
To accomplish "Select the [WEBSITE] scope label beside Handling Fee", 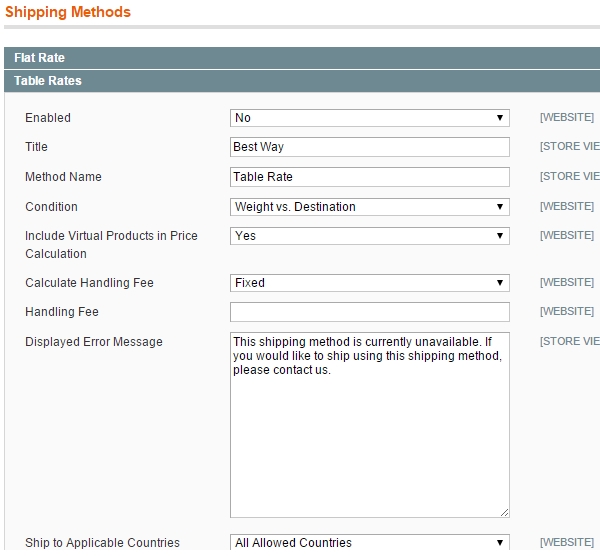I will point(567,311).
